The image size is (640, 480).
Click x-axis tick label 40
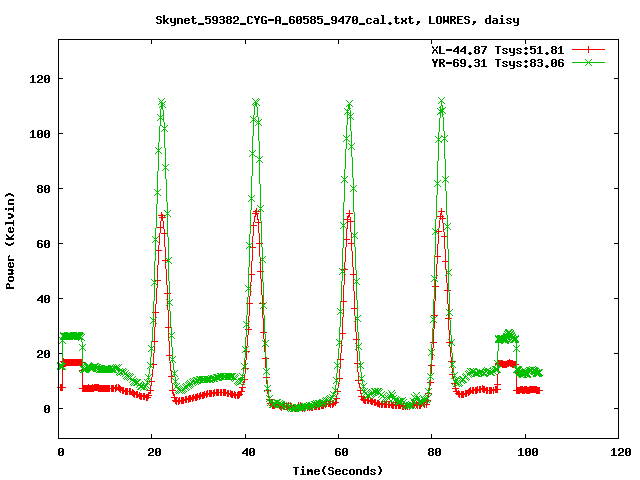pyautogui.click(x=248, y=452)
